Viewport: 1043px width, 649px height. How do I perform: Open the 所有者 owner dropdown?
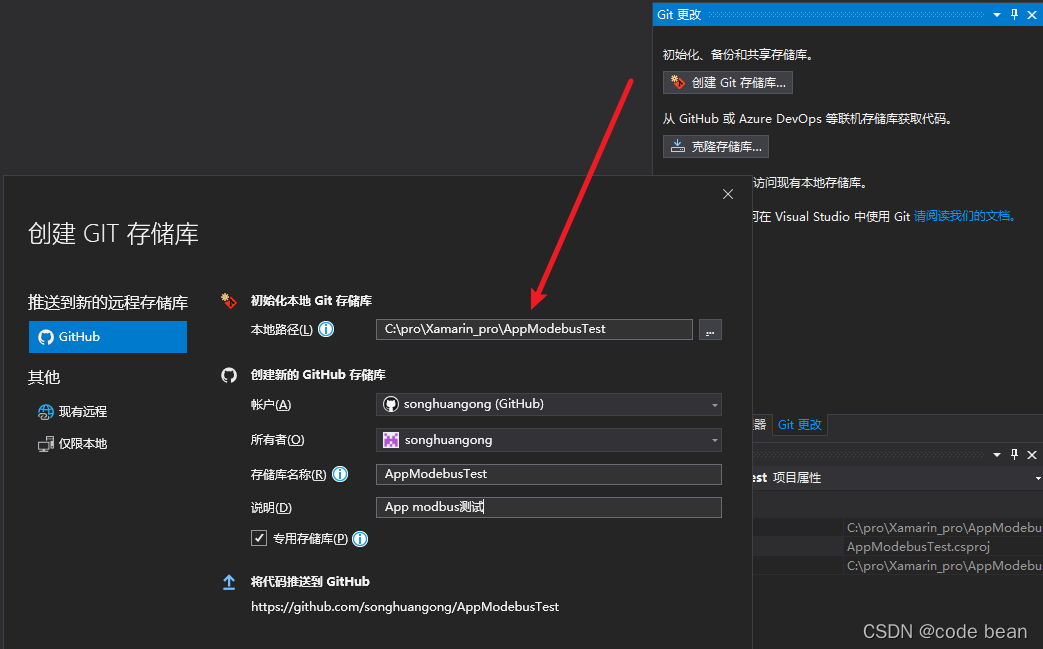coord(714,440)
